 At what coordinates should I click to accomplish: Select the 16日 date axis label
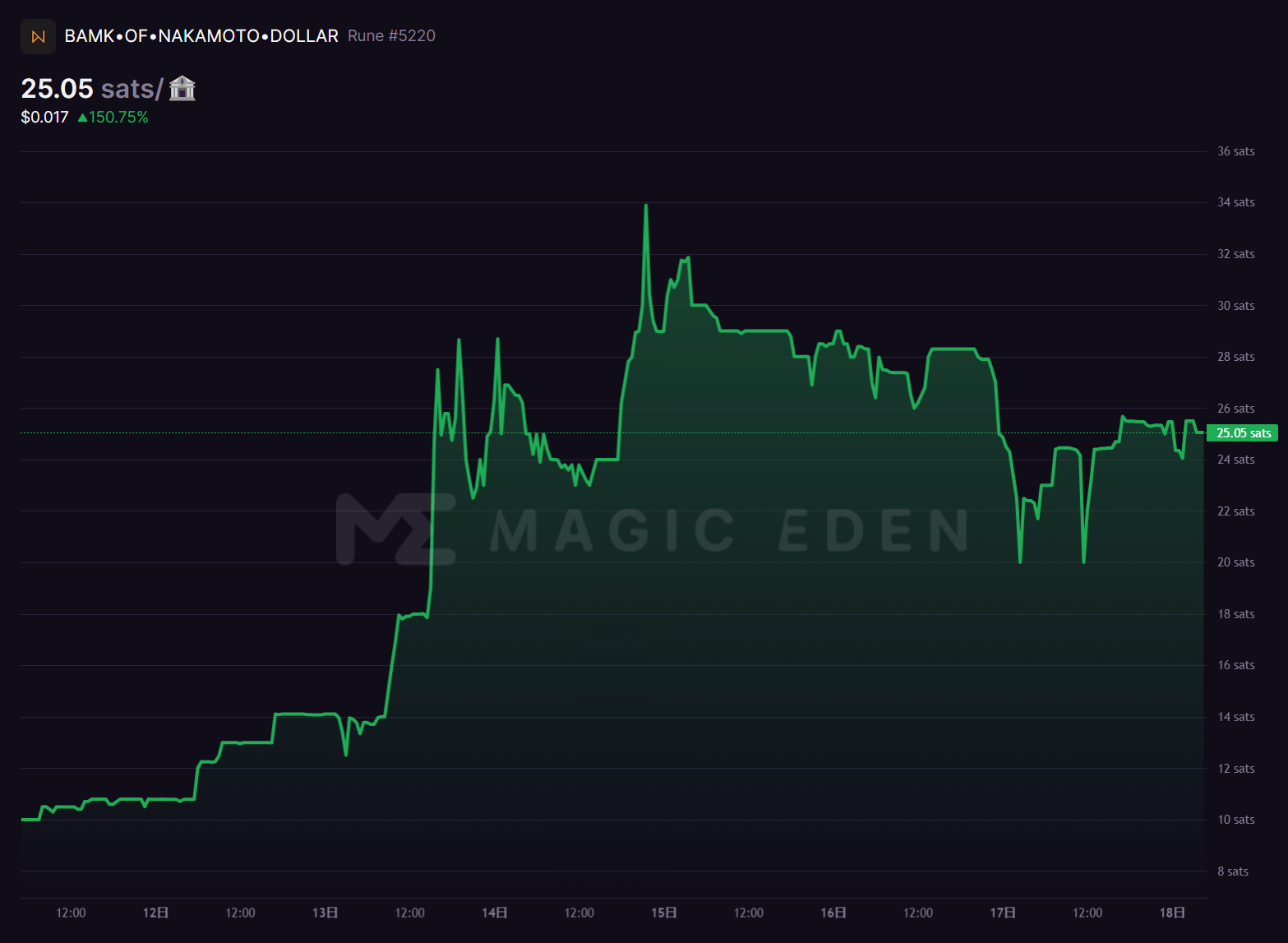click(833, 913)
